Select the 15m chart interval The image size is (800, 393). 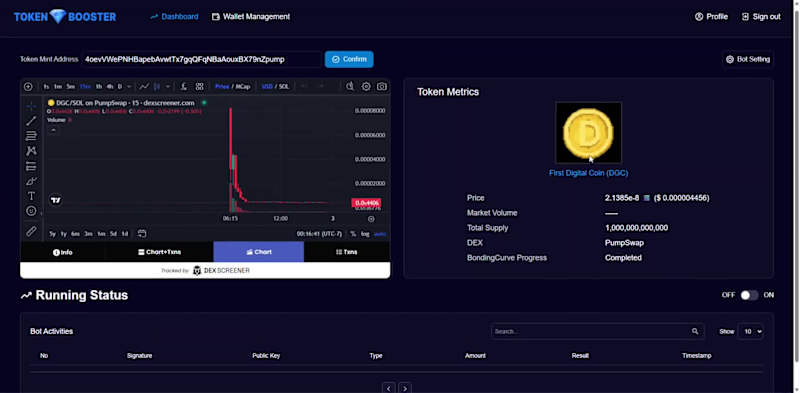pyautogui.click(x=85, y=87)
